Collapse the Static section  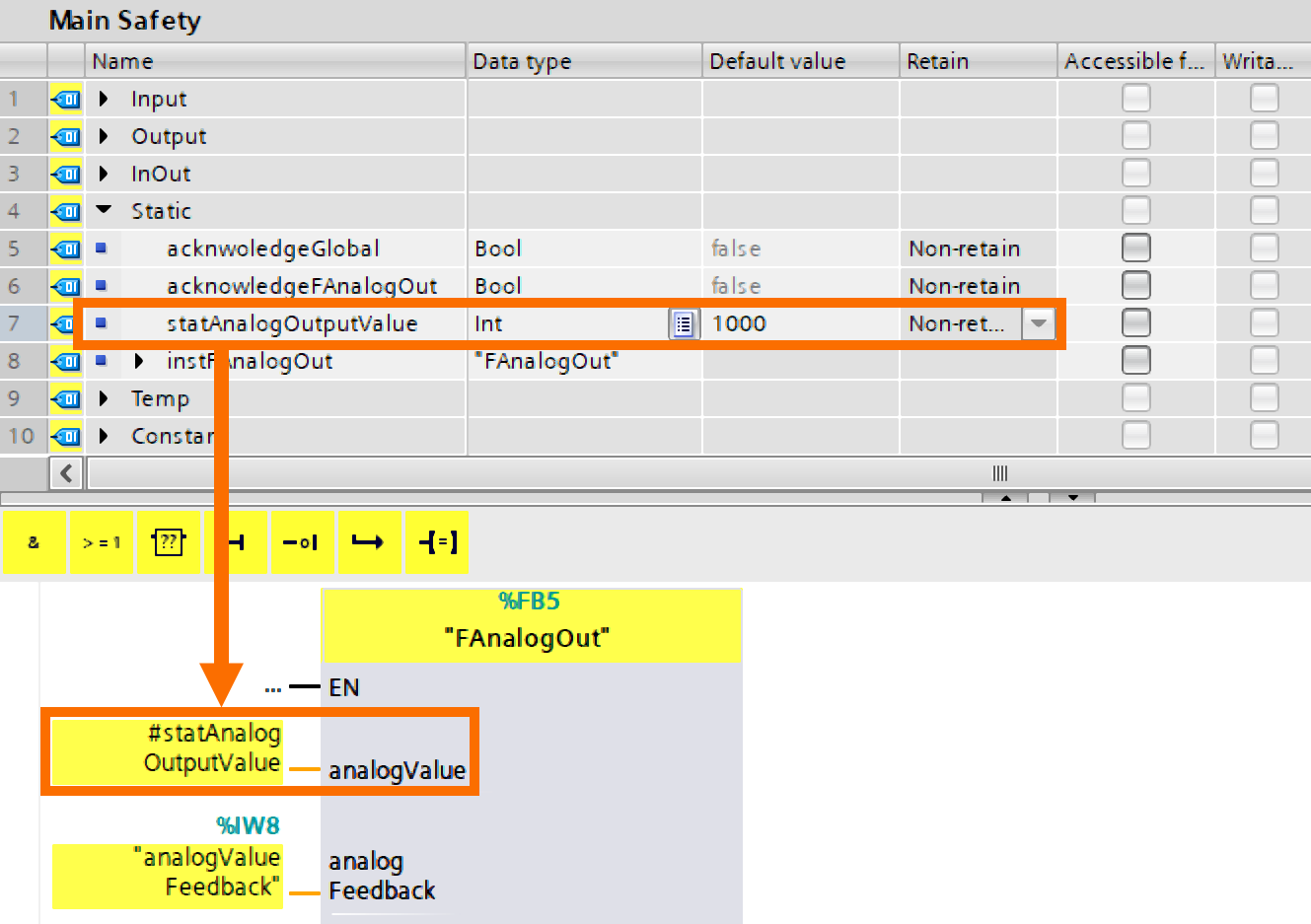tap(105, 211)
